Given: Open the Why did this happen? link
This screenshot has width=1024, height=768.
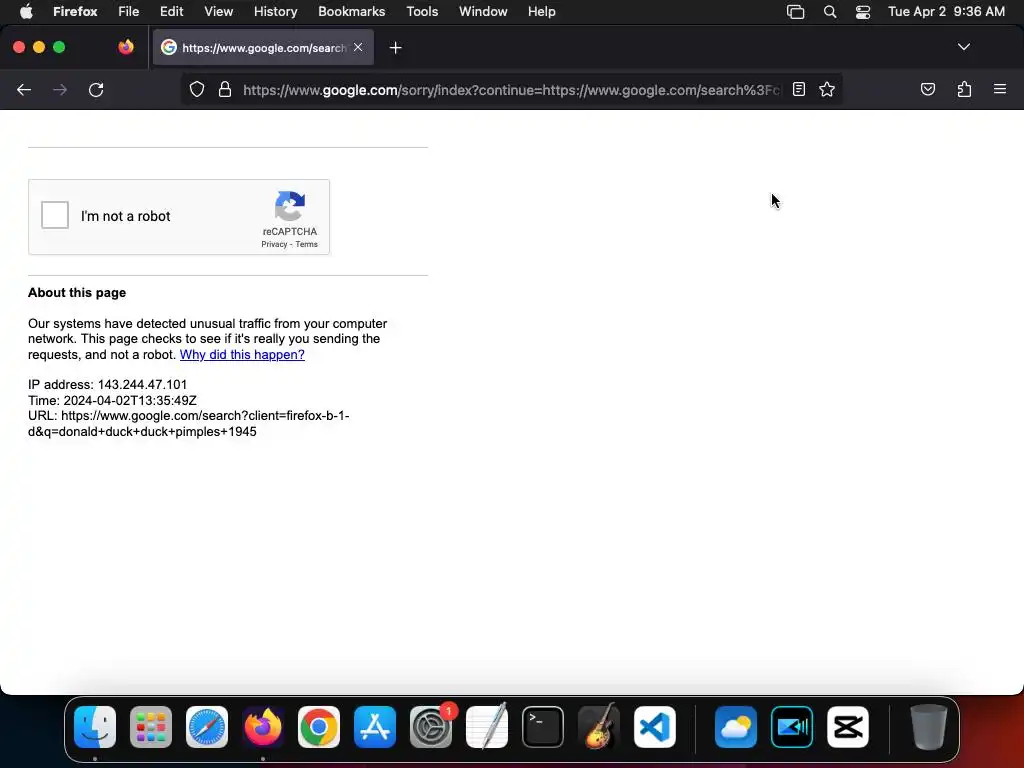Looking at the screenshot, I should pyautogui.click(x=242, y=355).
